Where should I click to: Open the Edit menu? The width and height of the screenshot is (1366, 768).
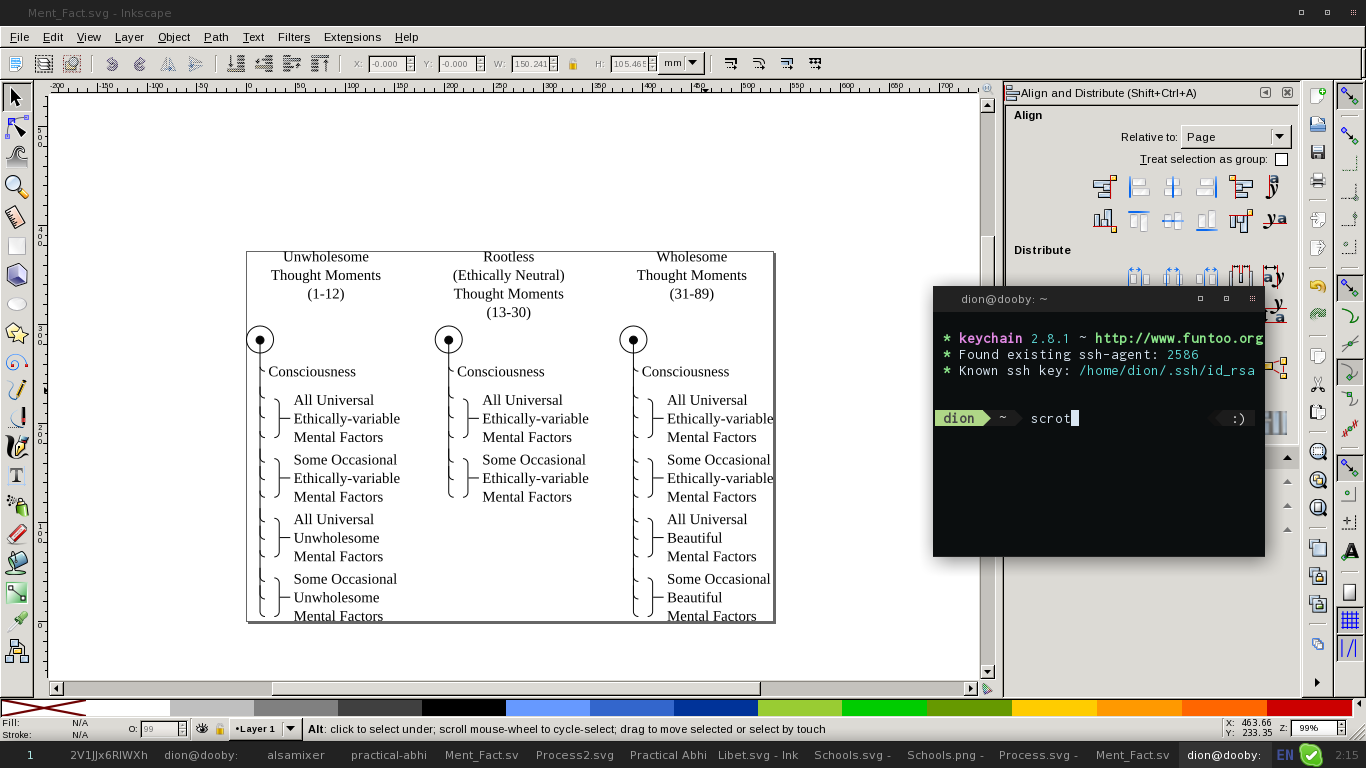(53, 37)
